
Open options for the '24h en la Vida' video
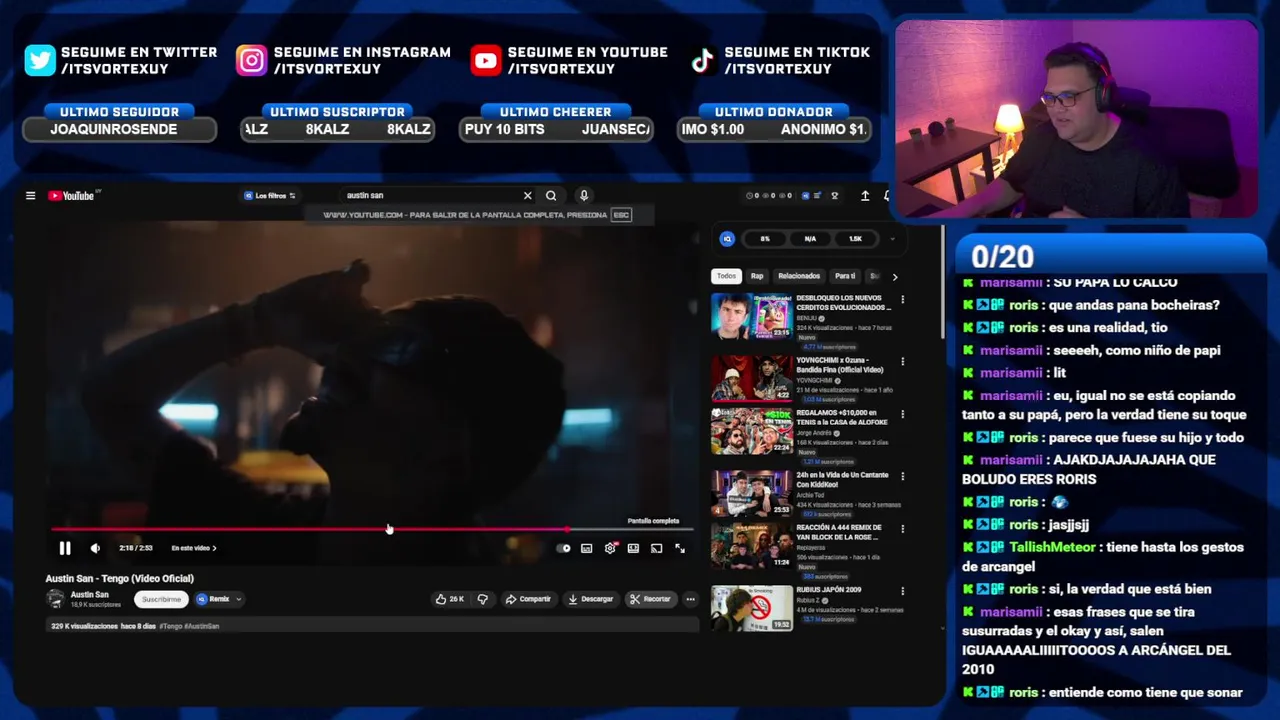pos(902,476)
